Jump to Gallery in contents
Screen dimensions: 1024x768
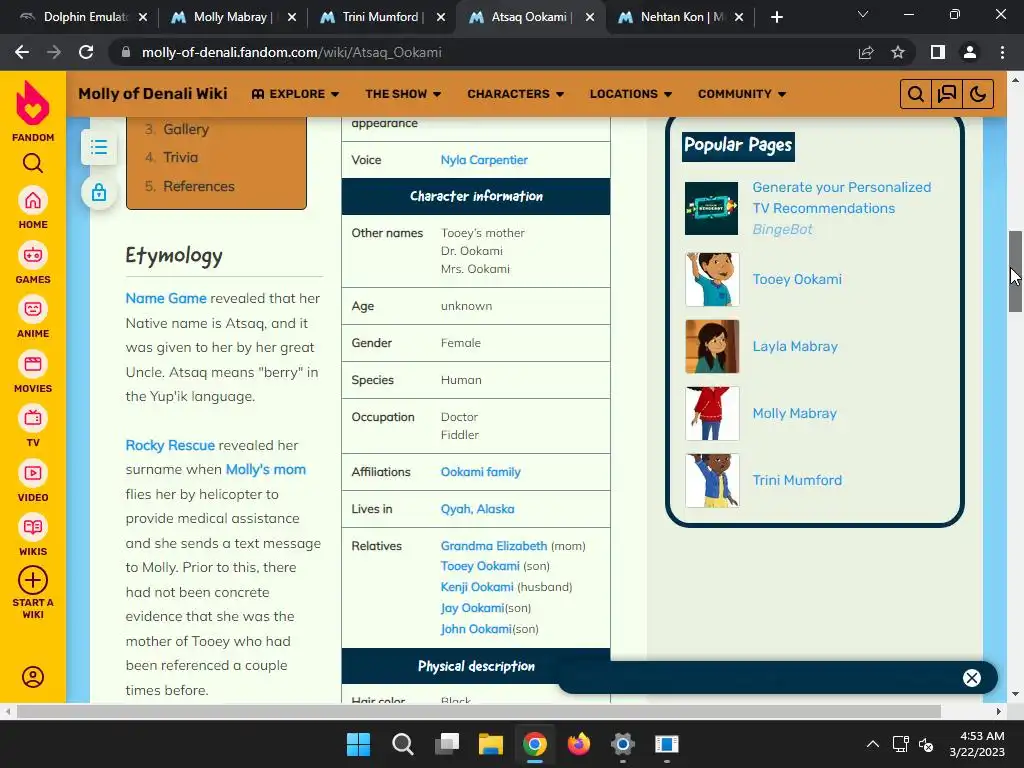186,129
